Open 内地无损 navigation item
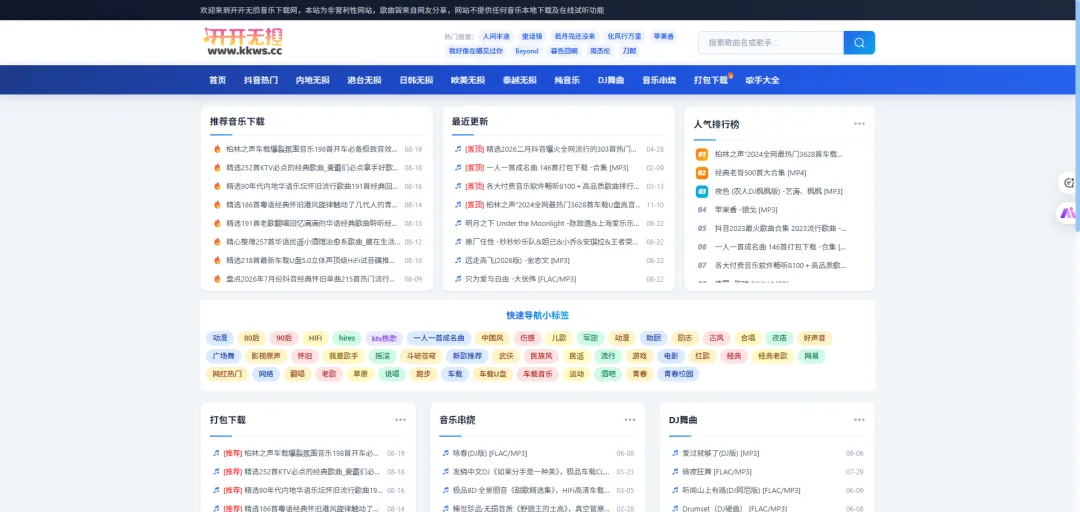Viewport: 1080px width, 512px height. point(313,80)
